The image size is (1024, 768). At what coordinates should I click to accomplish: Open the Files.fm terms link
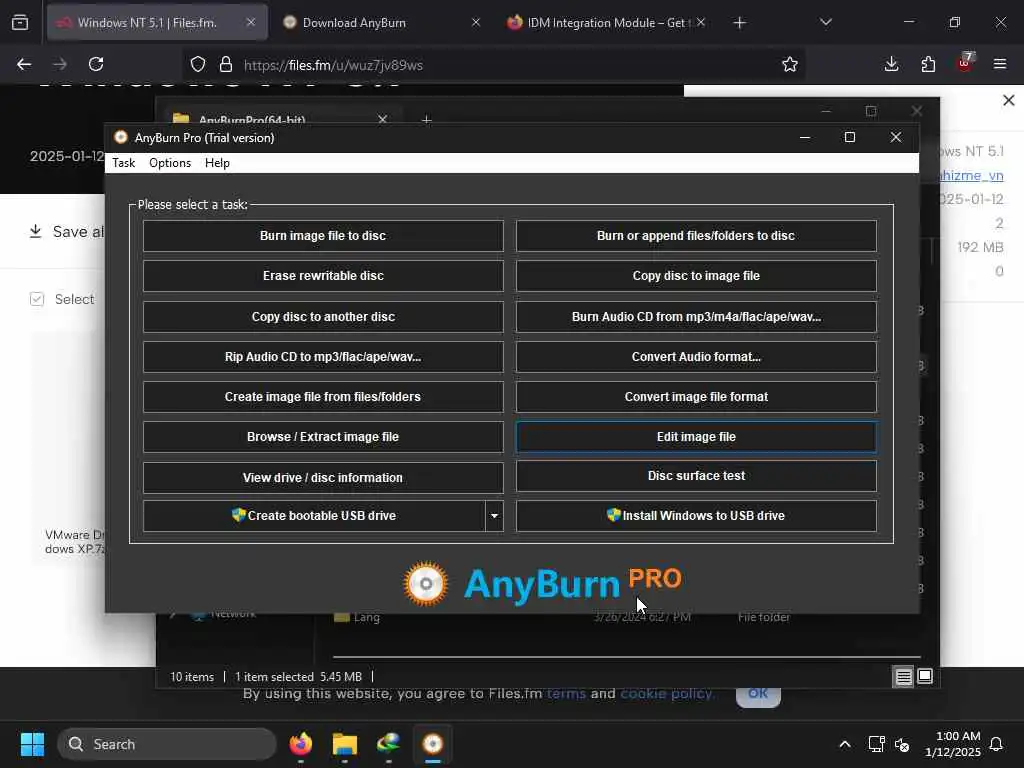click(566, 694)
